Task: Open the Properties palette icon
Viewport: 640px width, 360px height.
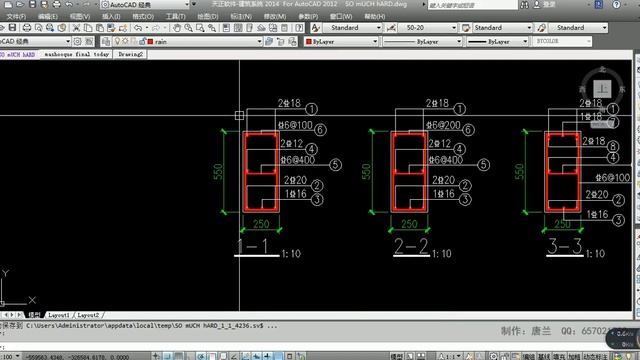Action: click(226, 28)
